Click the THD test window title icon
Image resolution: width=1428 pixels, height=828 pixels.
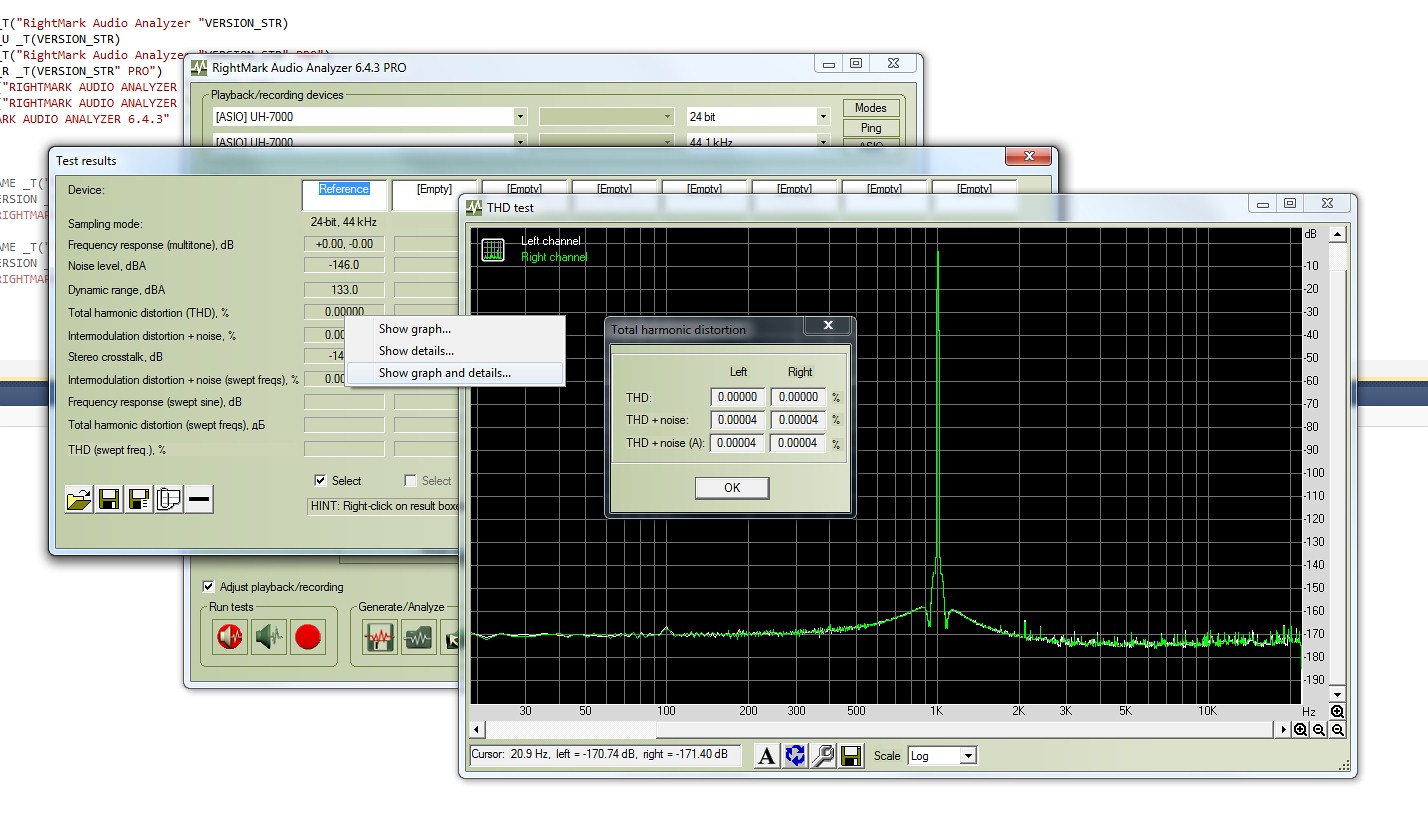[x=475, y=207]
